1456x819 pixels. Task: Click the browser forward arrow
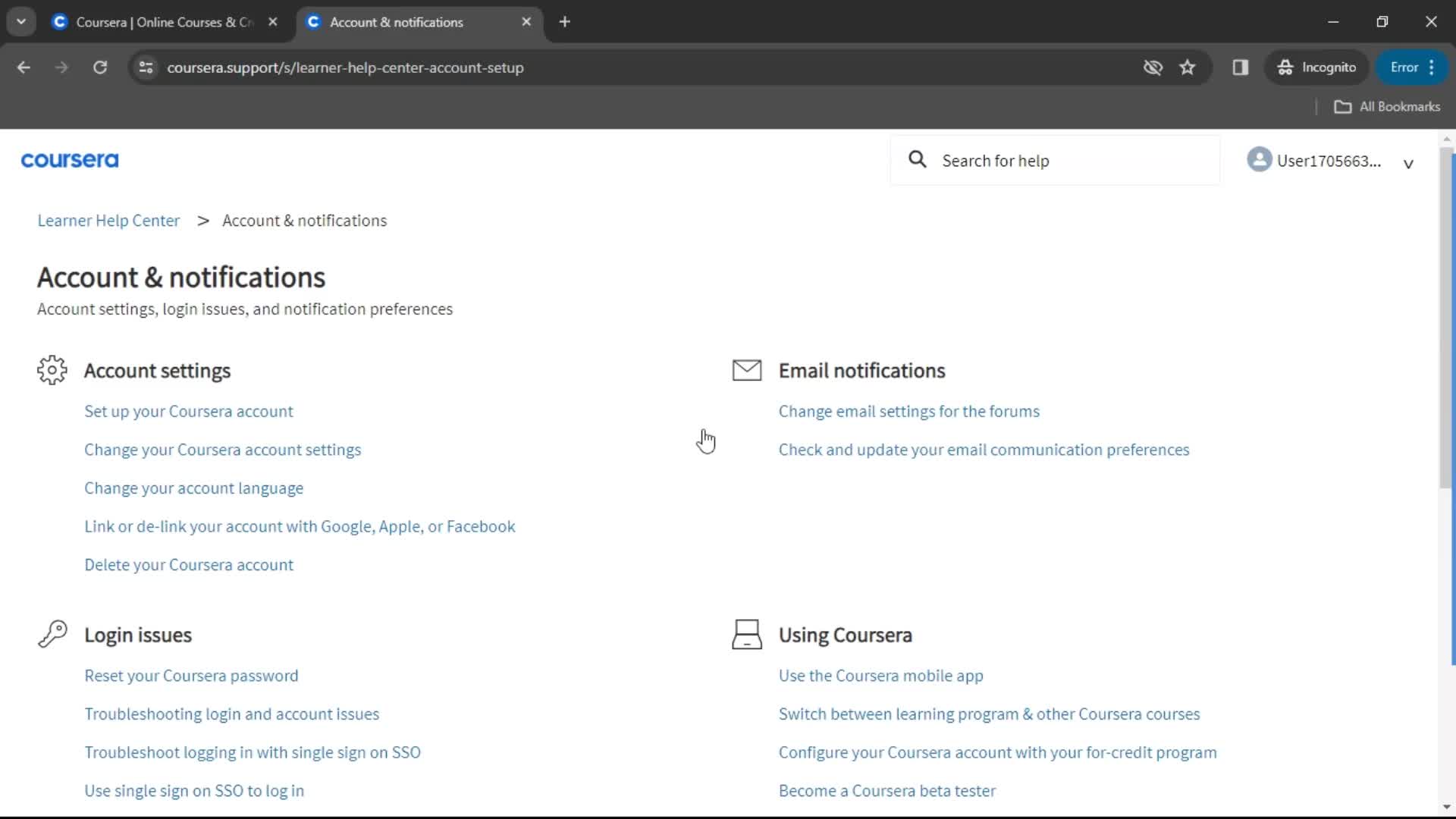[61, 67]
